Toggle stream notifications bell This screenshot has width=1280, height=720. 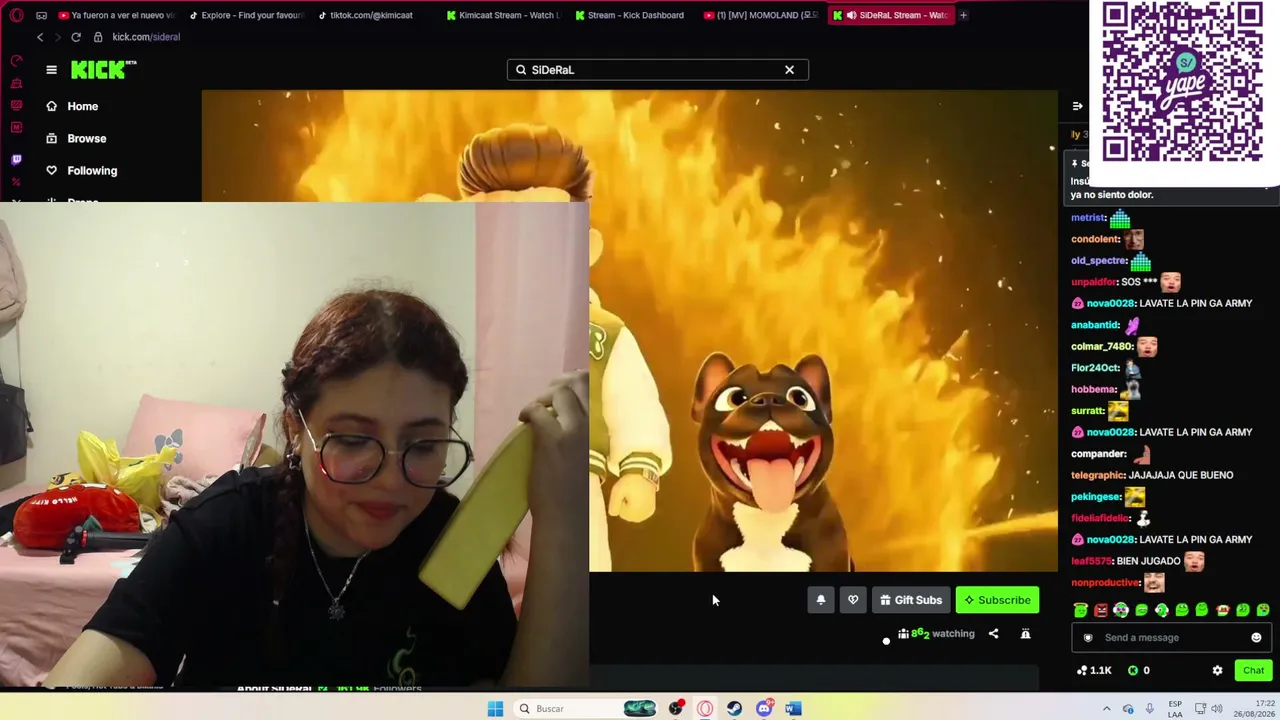(821, 600)
